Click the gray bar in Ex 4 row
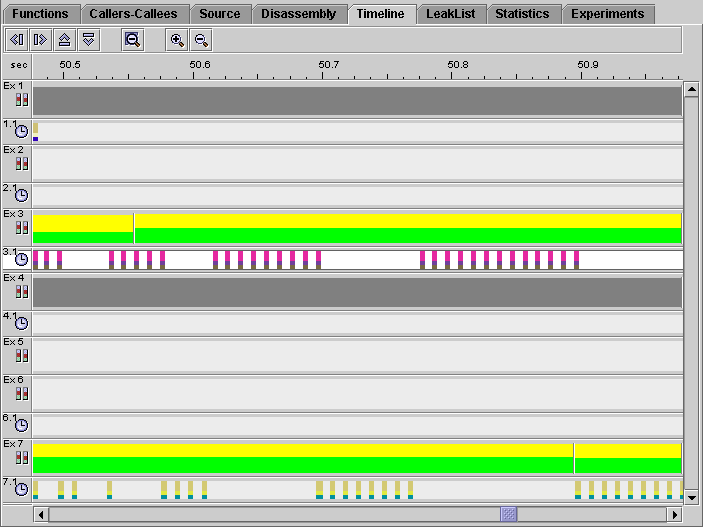Image resolution: width=703 pixels, height=527 pixels. pyautogui.click(x=357, y=292)
